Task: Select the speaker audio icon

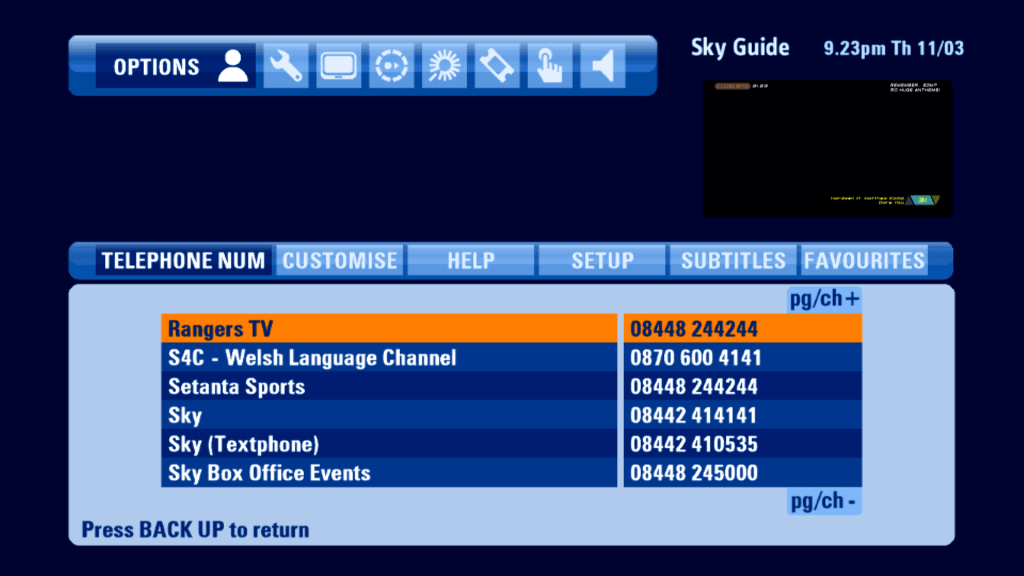Action: (602, 67)
